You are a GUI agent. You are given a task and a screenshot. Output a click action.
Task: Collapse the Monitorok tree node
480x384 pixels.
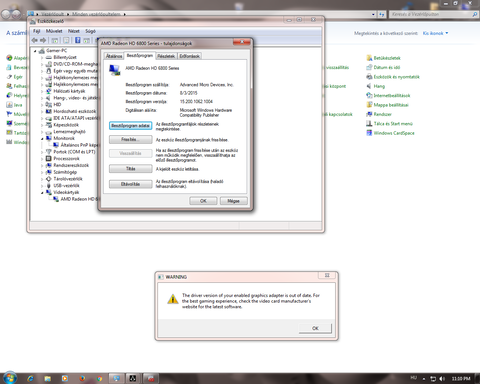point(42,138)
